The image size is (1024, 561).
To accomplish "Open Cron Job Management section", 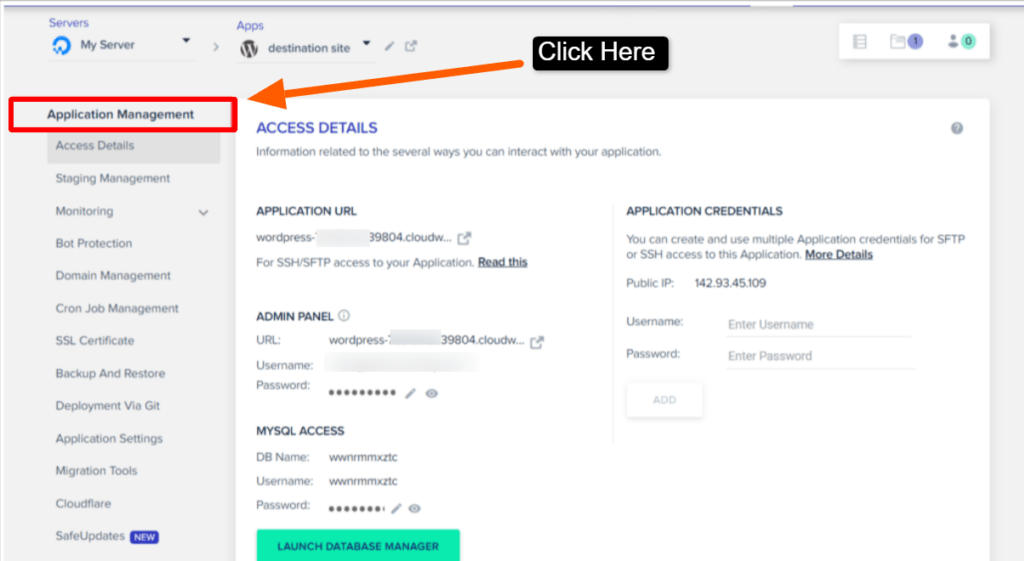I will (x=117, y=308).
